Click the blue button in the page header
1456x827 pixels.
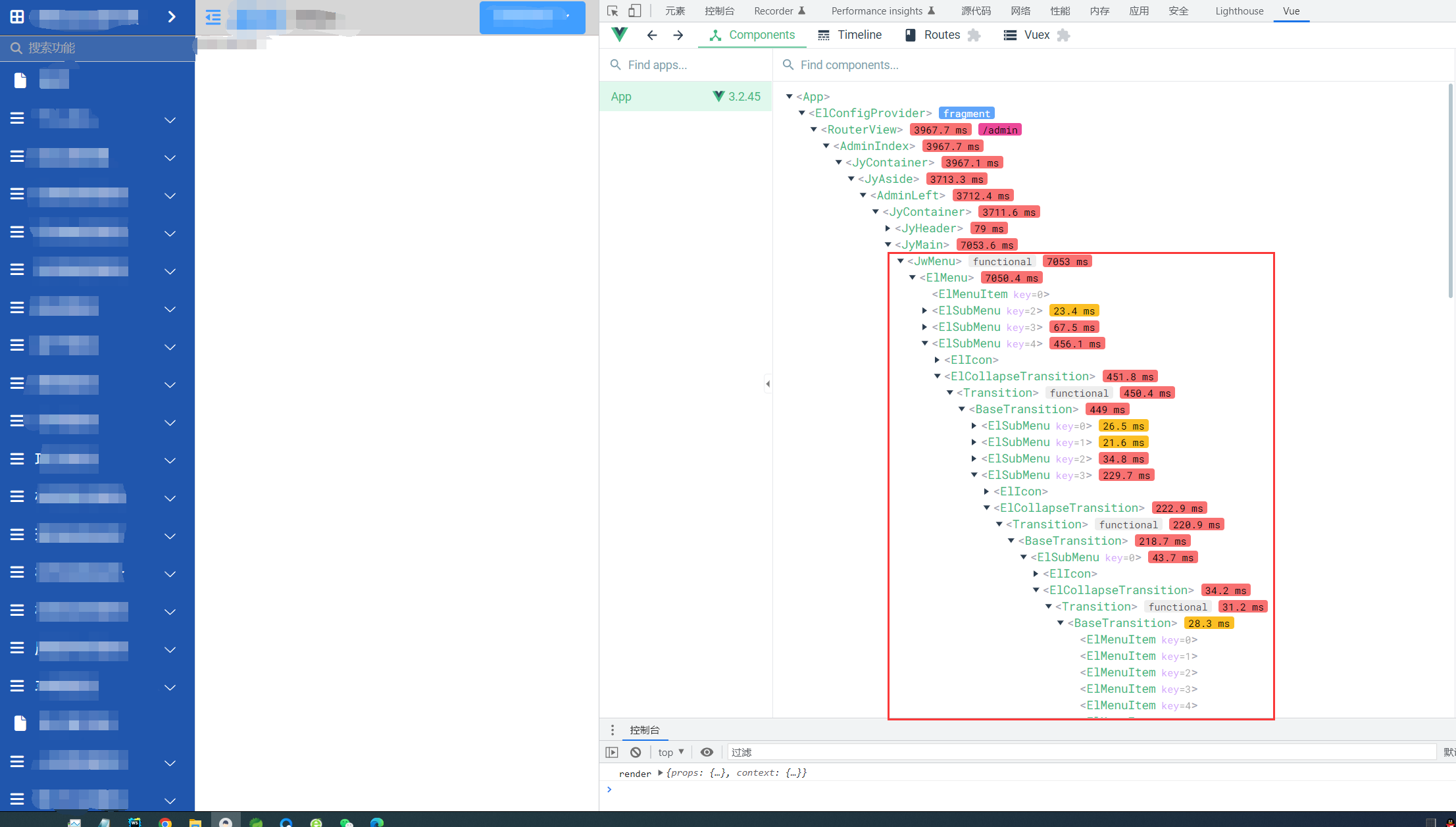(532, 18)
